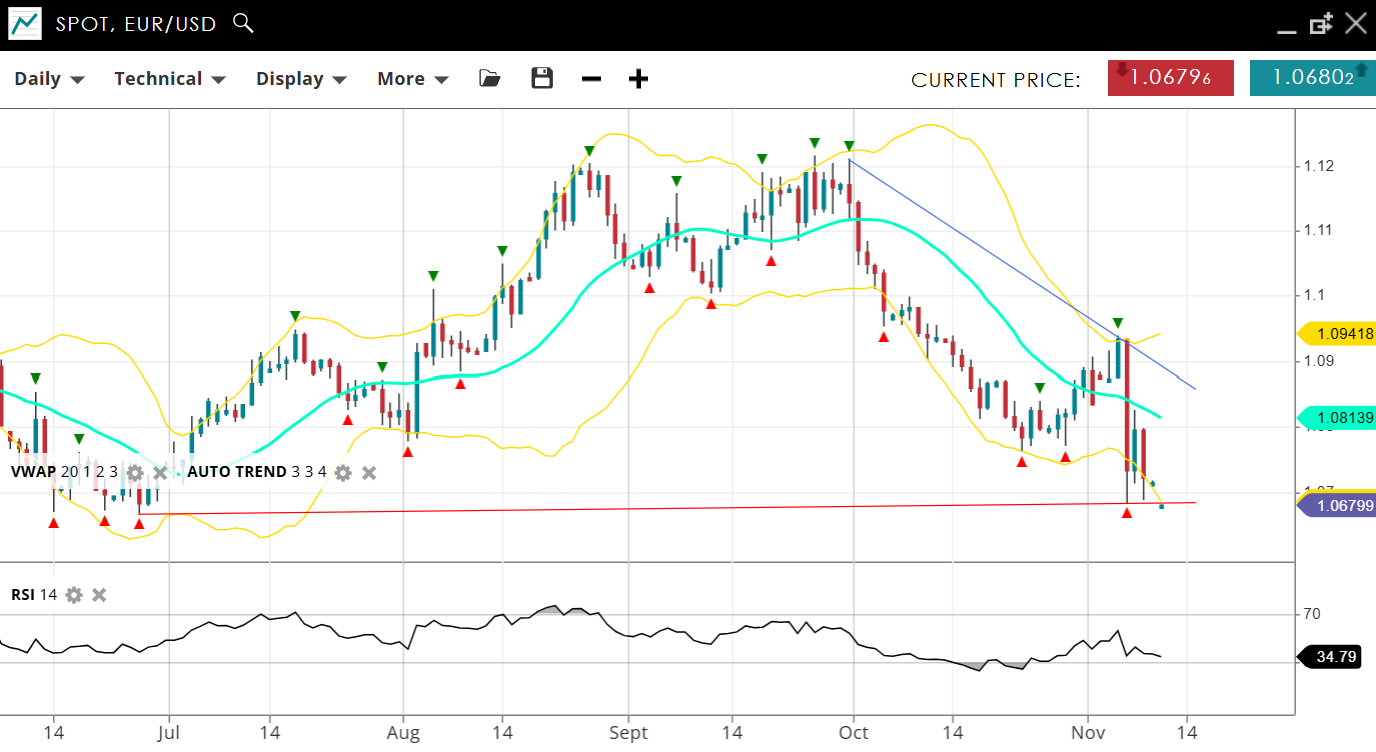Click the search magnifier next to EUR/USD
This screenshot has width=1376, height=752.
click(x=243, y=23)
